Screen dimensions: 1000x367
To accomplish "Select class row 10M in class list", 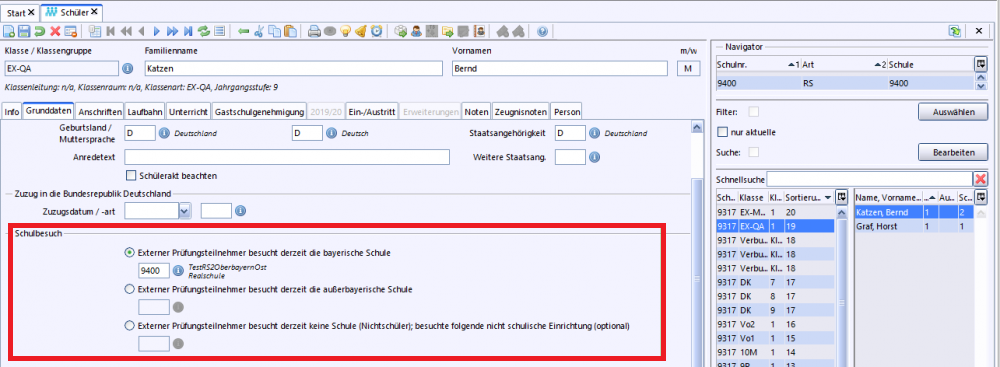I will click(774, 351).
